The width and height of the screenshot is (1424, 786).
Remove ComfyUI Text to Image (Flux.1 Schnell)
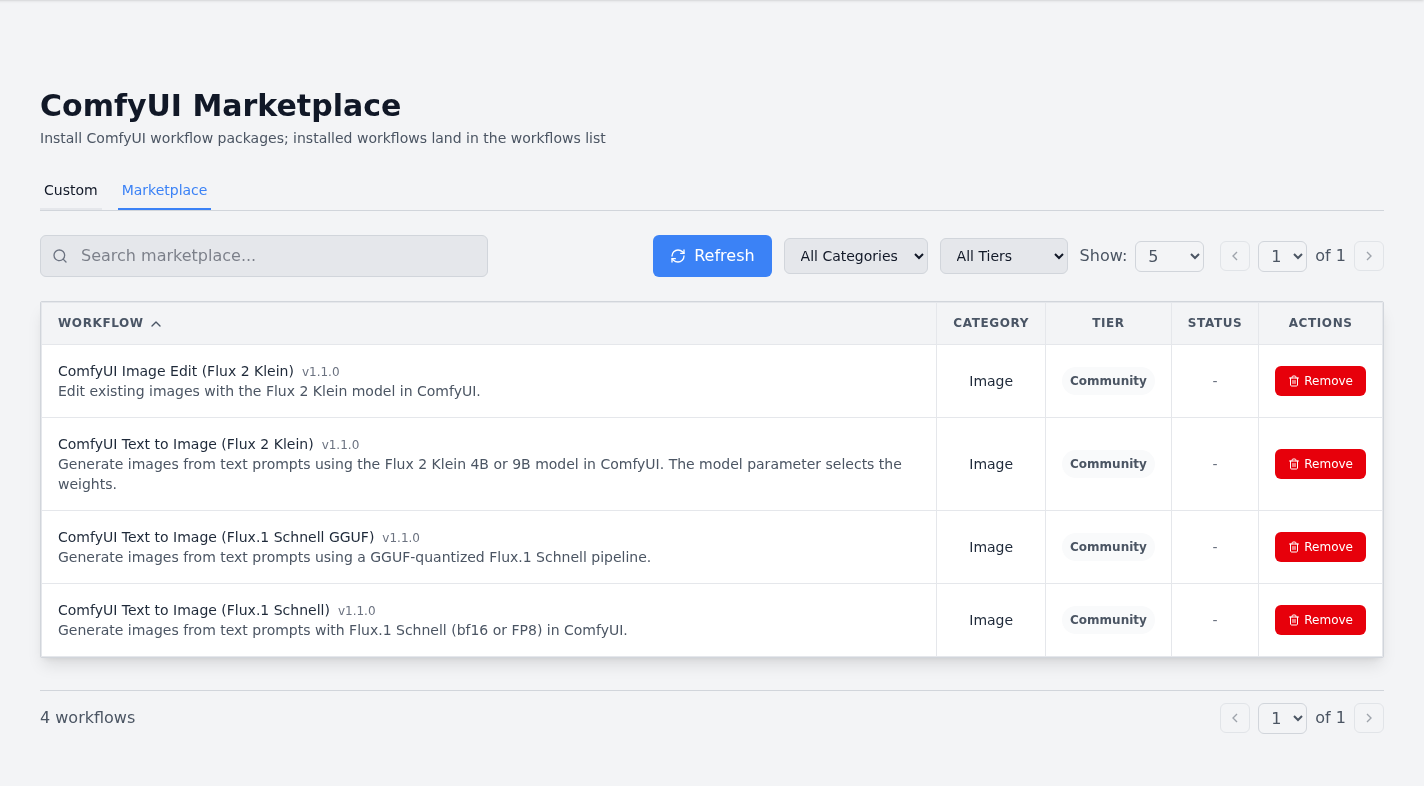1320,620
